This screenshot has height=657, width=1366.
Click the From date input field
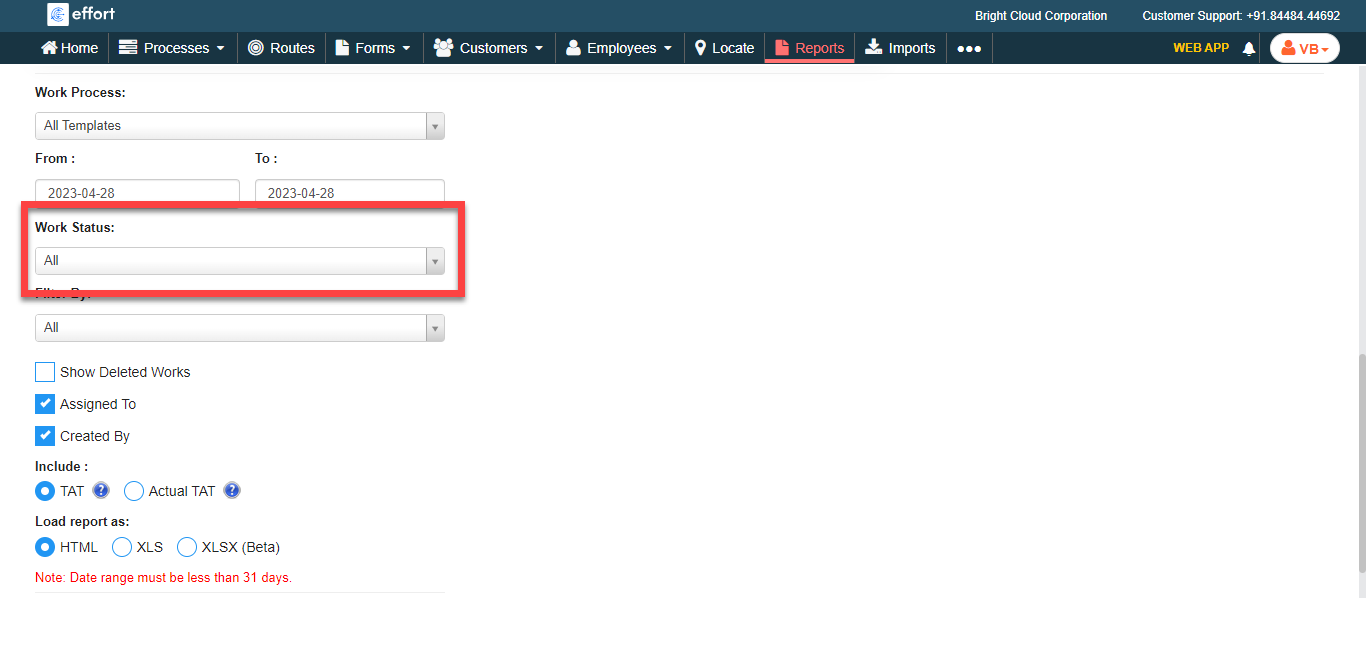(137, 192)
